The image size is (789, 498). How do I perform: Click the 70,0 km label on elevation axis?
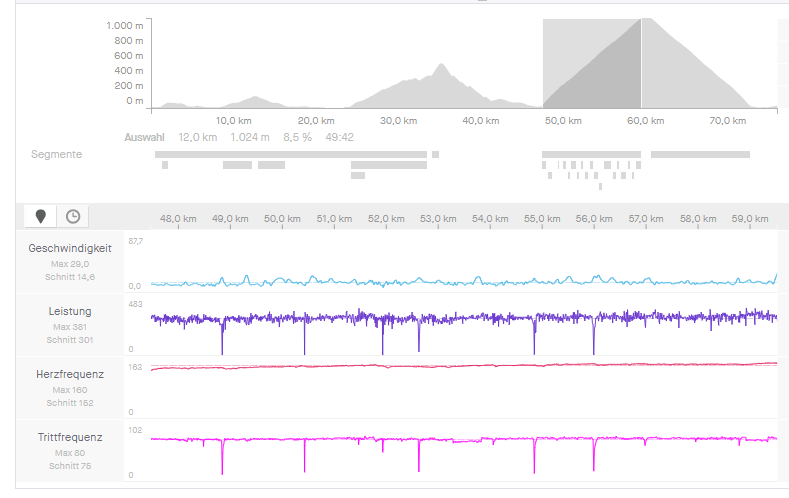[x=727, y=120]
